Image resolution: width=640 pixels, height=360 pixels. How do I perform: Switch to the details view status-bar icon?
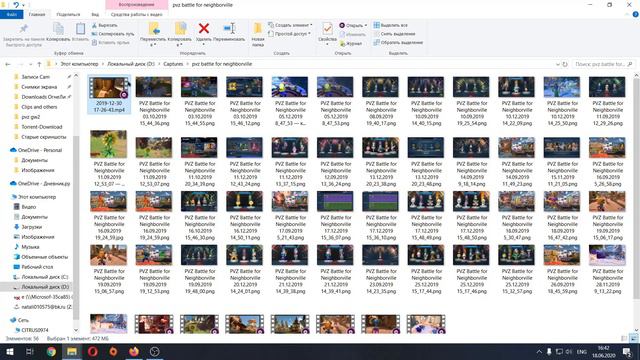624,339
